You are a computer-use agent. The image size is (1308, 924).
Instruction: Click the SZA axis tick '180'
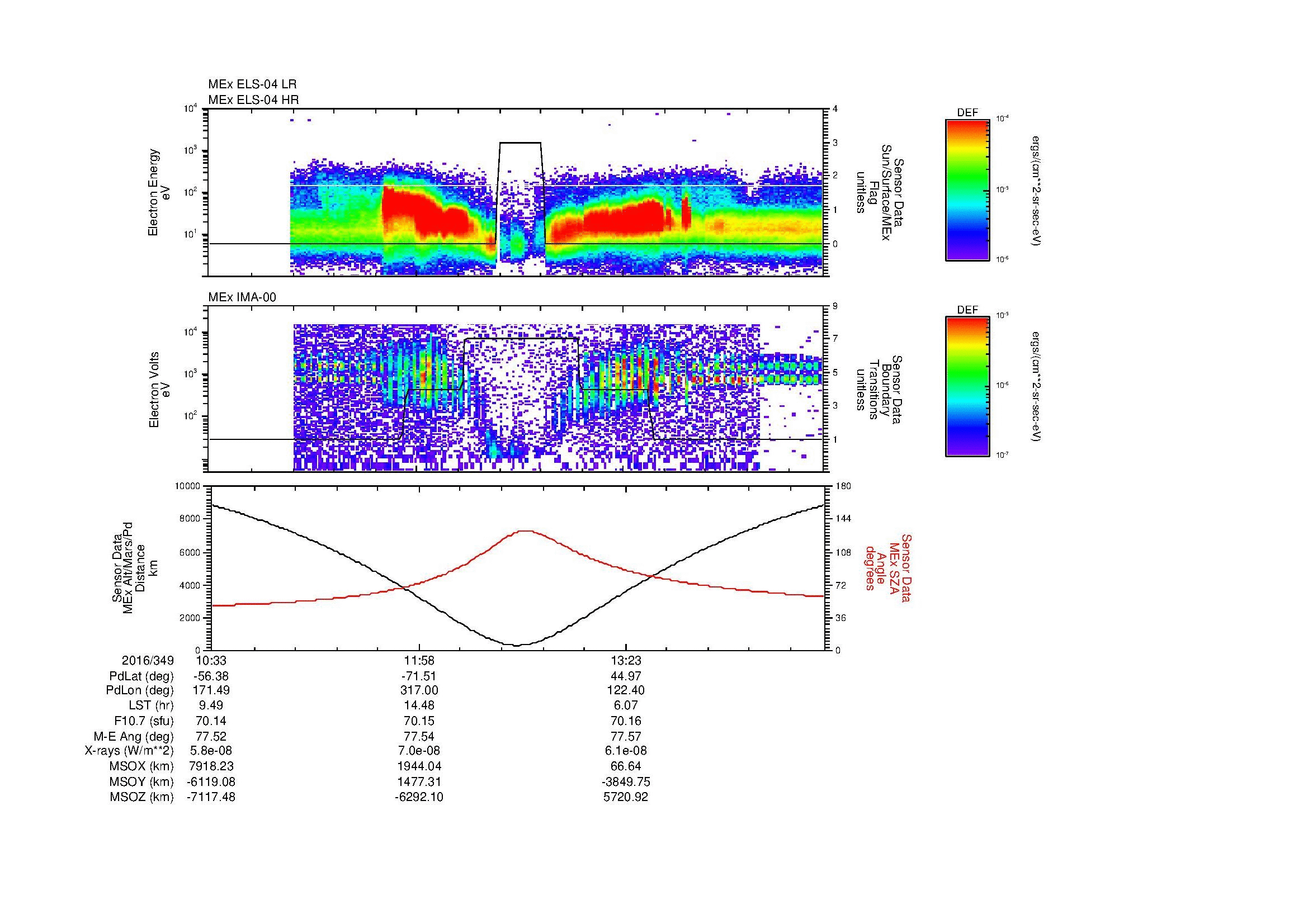coord(844,486)
